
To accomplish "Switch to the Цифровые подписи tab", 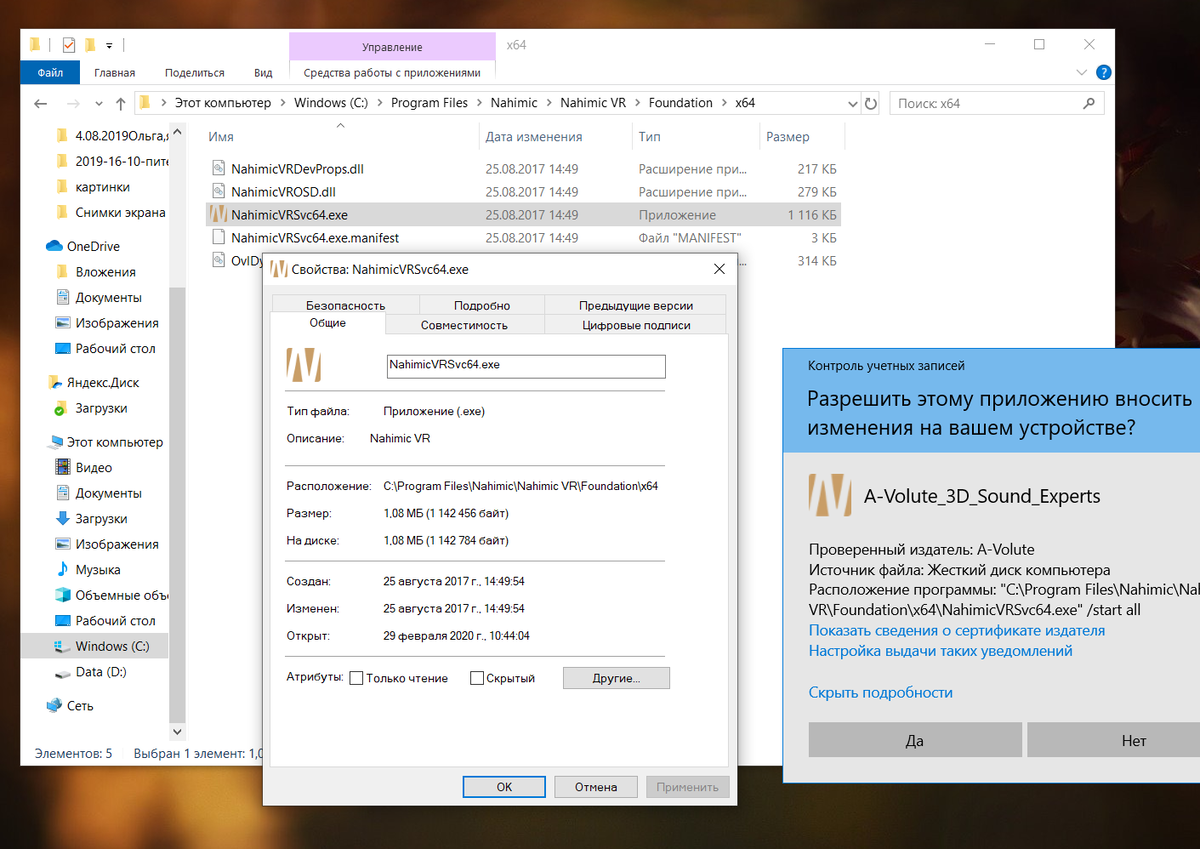I will coord(636,324).
